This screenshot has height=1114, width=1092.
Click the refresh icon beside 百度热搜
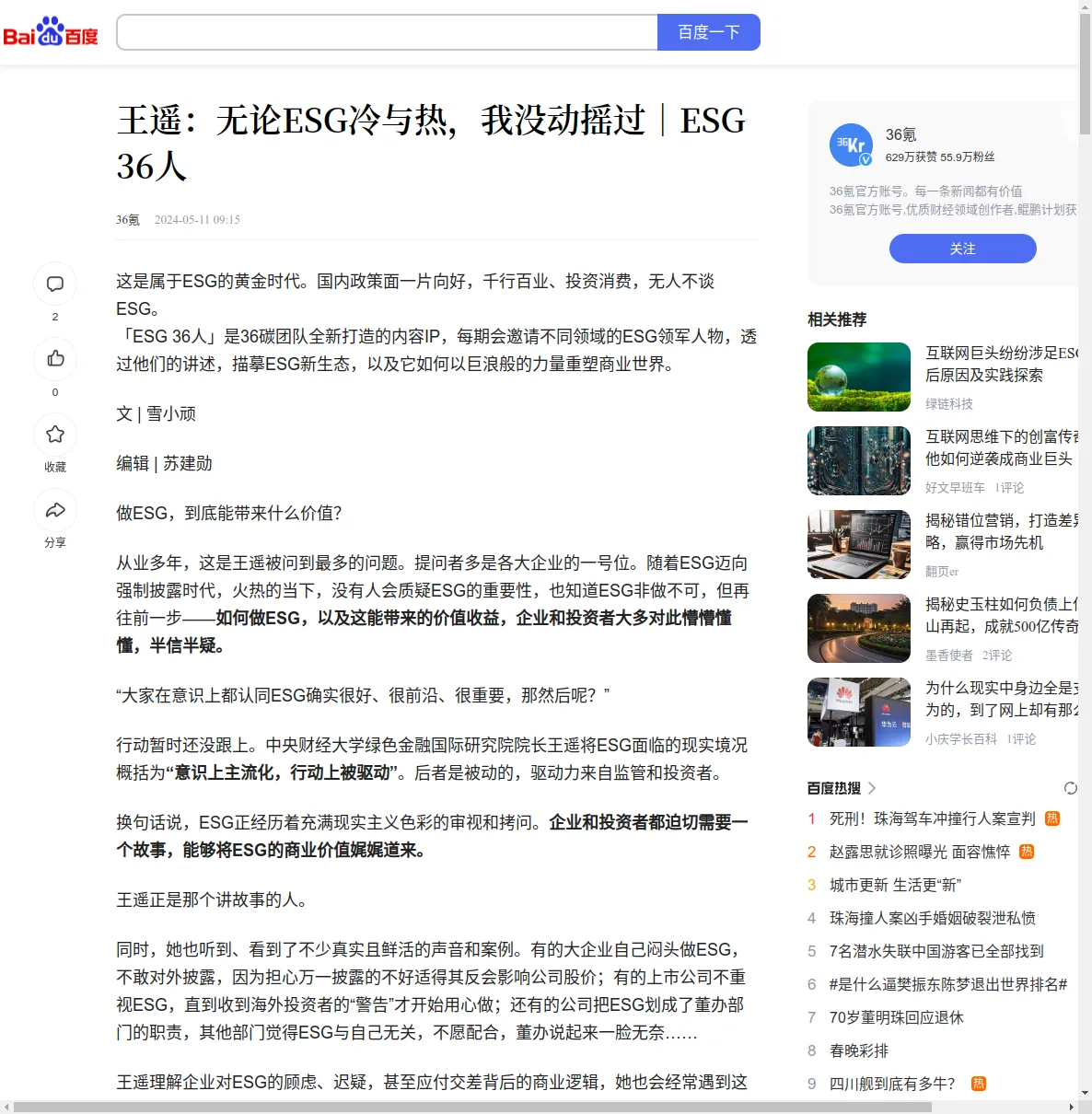point(1071,788)
